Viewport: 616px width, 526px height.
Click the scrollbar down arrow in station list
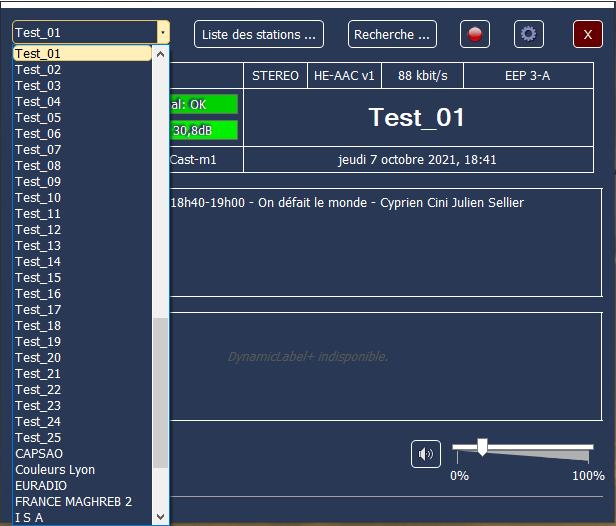pyautogui.click(x=160, y=517)
